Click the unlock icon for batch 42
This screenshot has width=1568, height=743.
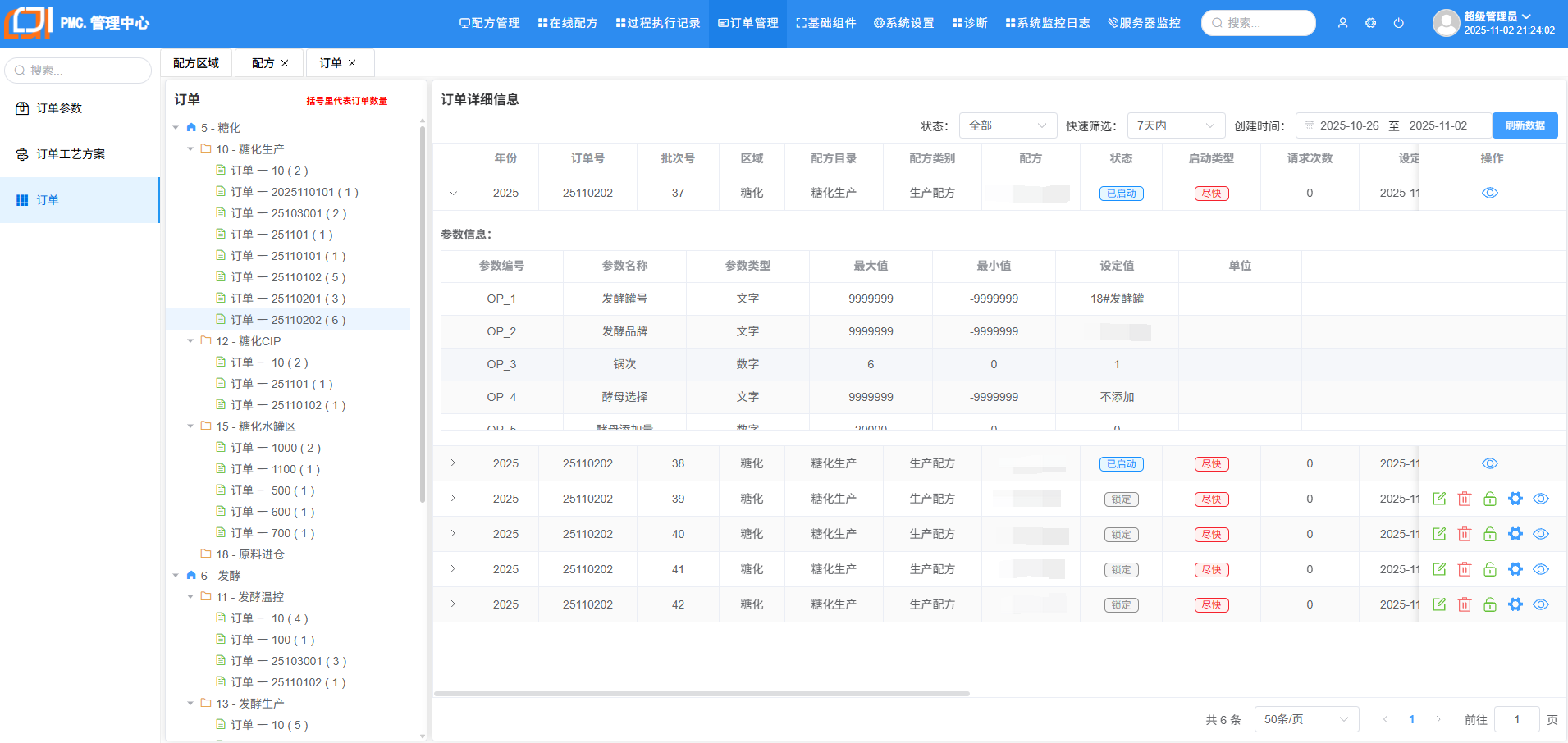1490,604
